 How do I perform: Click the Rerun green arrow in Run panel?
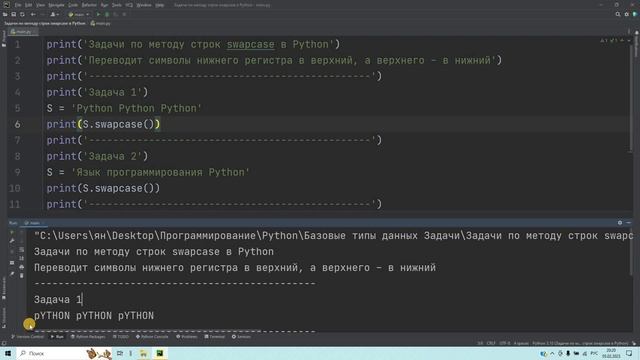[12, 232]
